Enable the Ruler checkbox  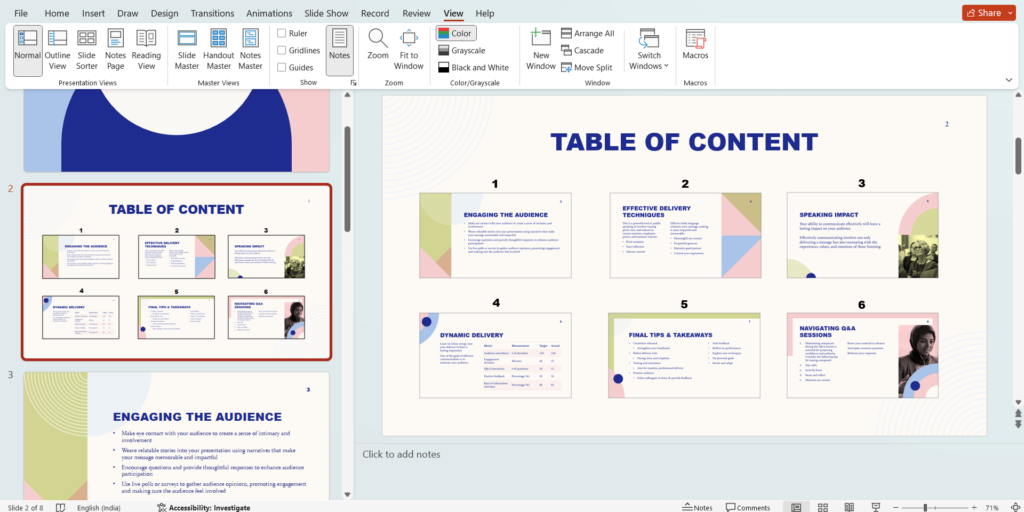[283, 33]
